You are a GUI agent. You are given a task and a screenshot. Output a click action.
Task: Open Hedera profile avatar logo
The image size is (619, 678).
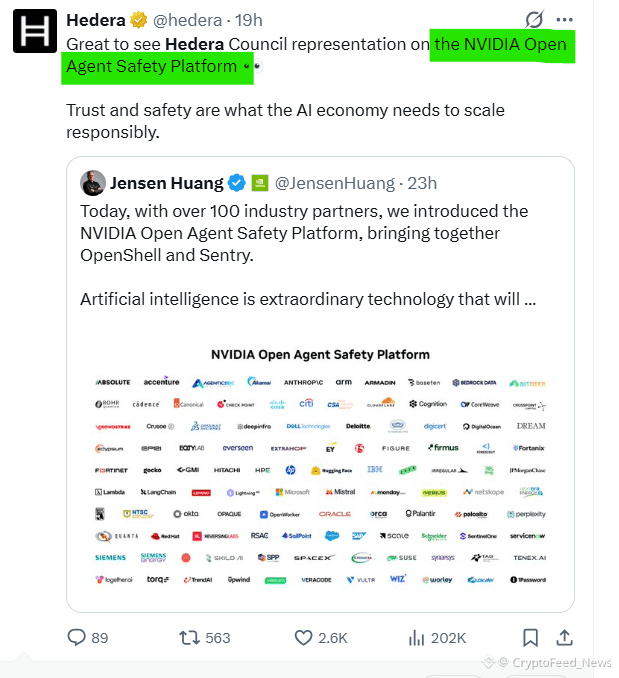[x=35, y=31]
